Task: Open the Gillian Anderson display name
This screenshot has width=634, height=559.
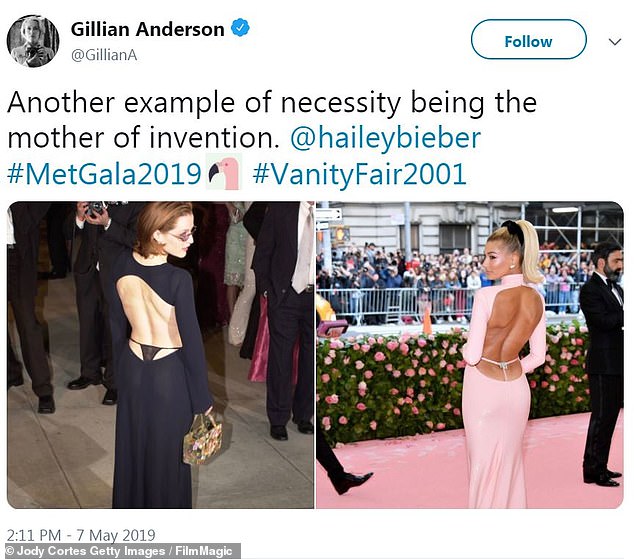Action: point(147,29)
